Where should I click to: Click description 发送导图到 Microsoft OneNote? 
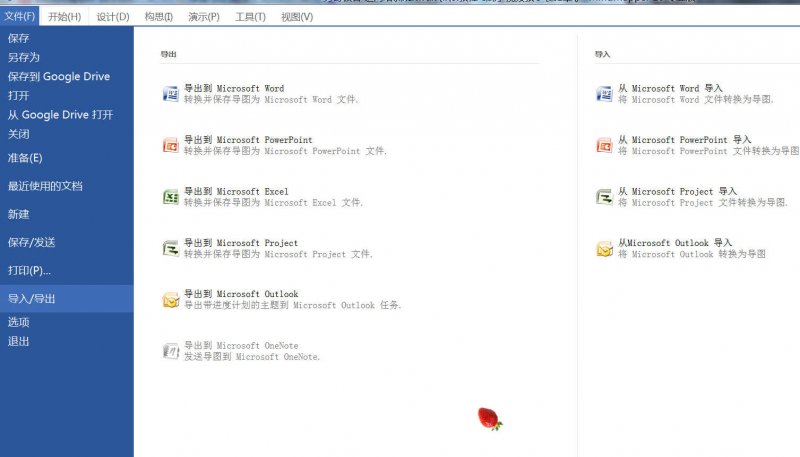pos(252,357)
